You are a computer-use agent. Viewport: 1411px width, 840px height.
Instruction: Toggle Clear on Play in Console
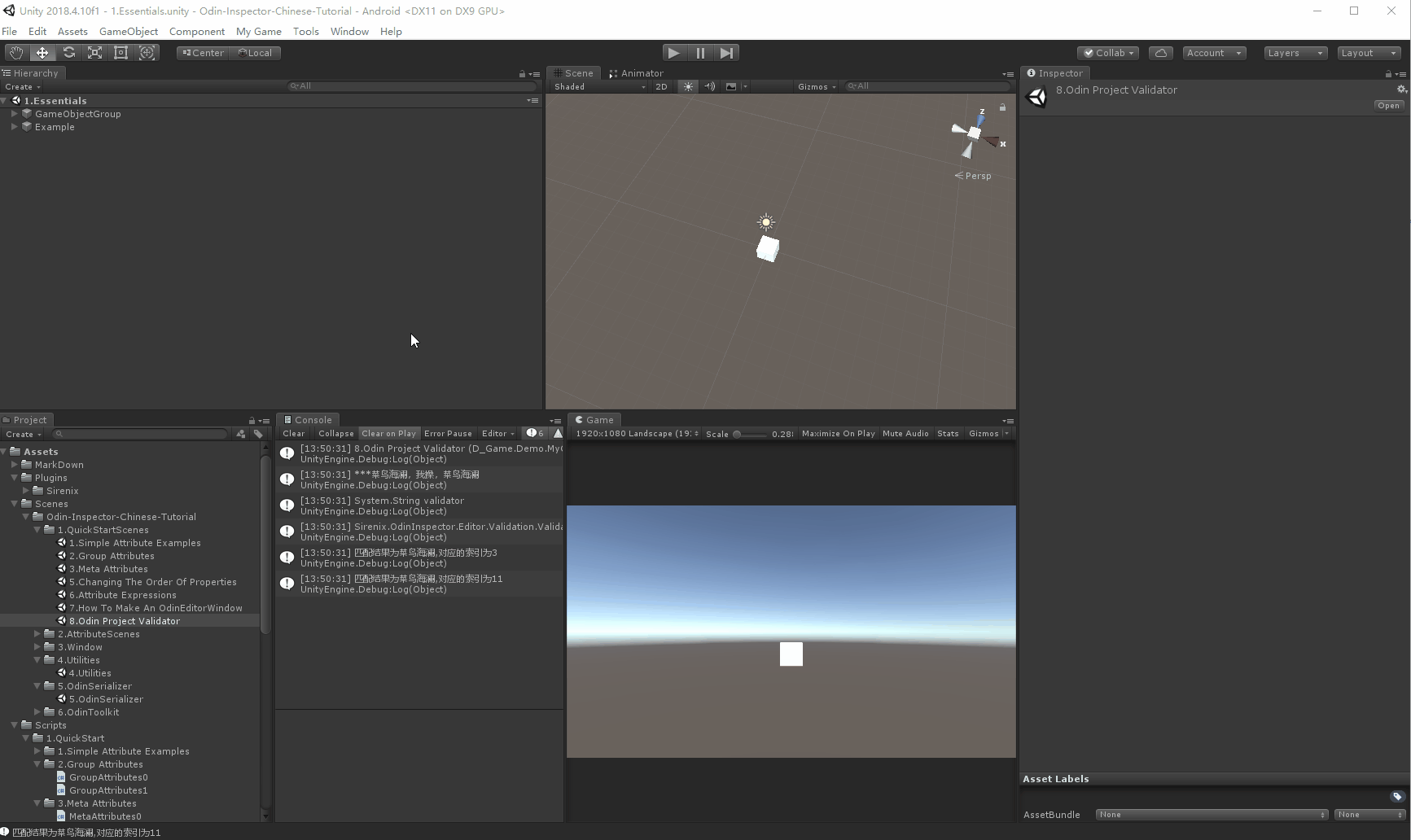pyautogui.click(x=388, y=434)
